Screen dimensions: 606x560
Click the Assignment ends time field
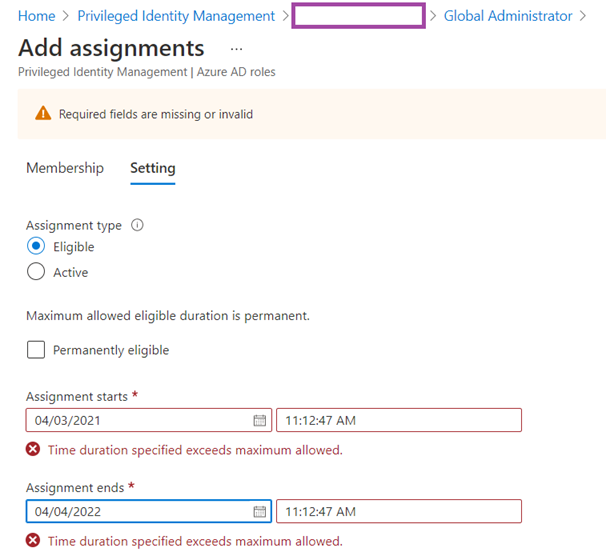(399, 511)
